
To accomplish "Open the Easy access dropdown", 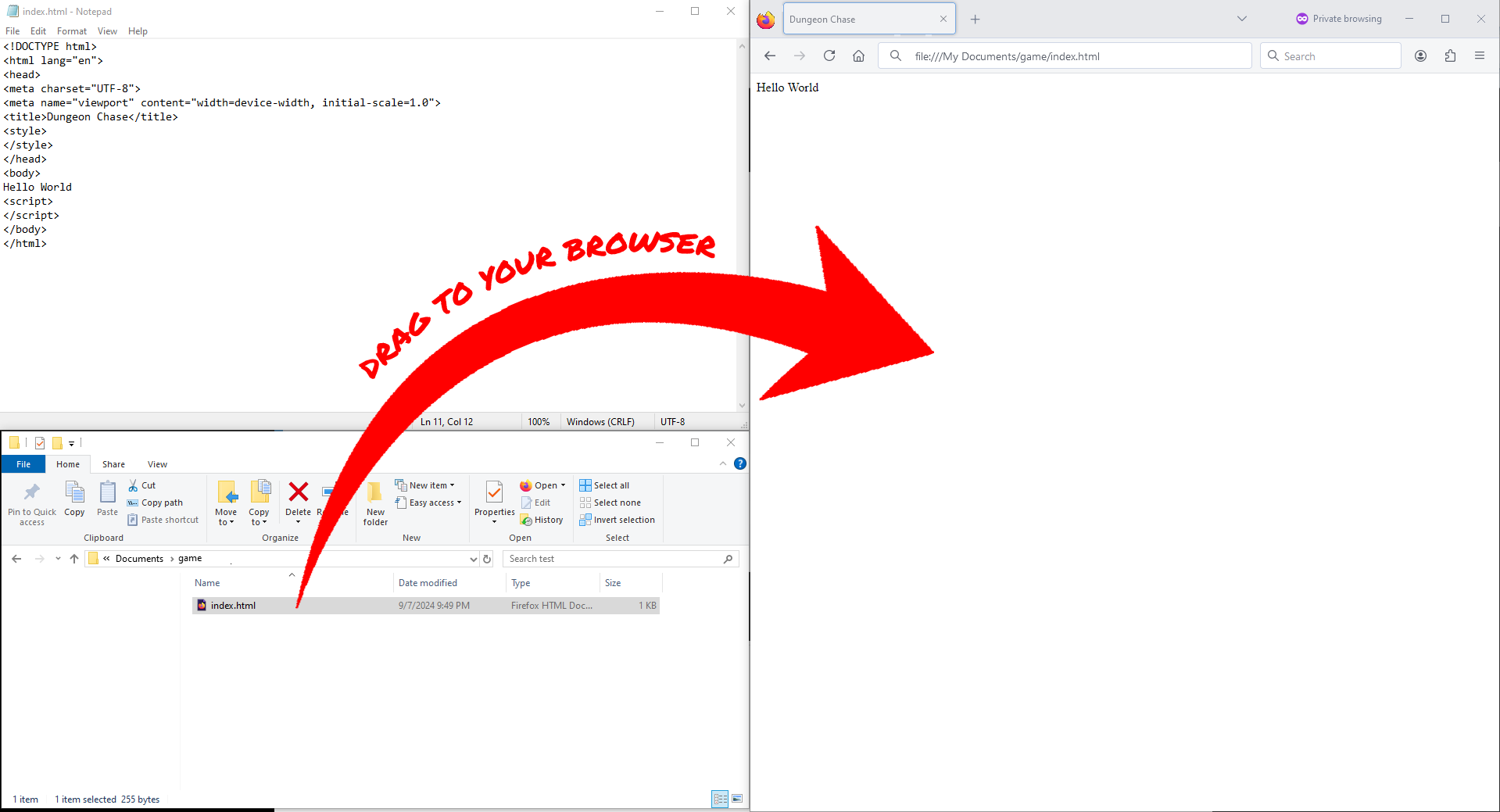I will [x=428, y=503].
